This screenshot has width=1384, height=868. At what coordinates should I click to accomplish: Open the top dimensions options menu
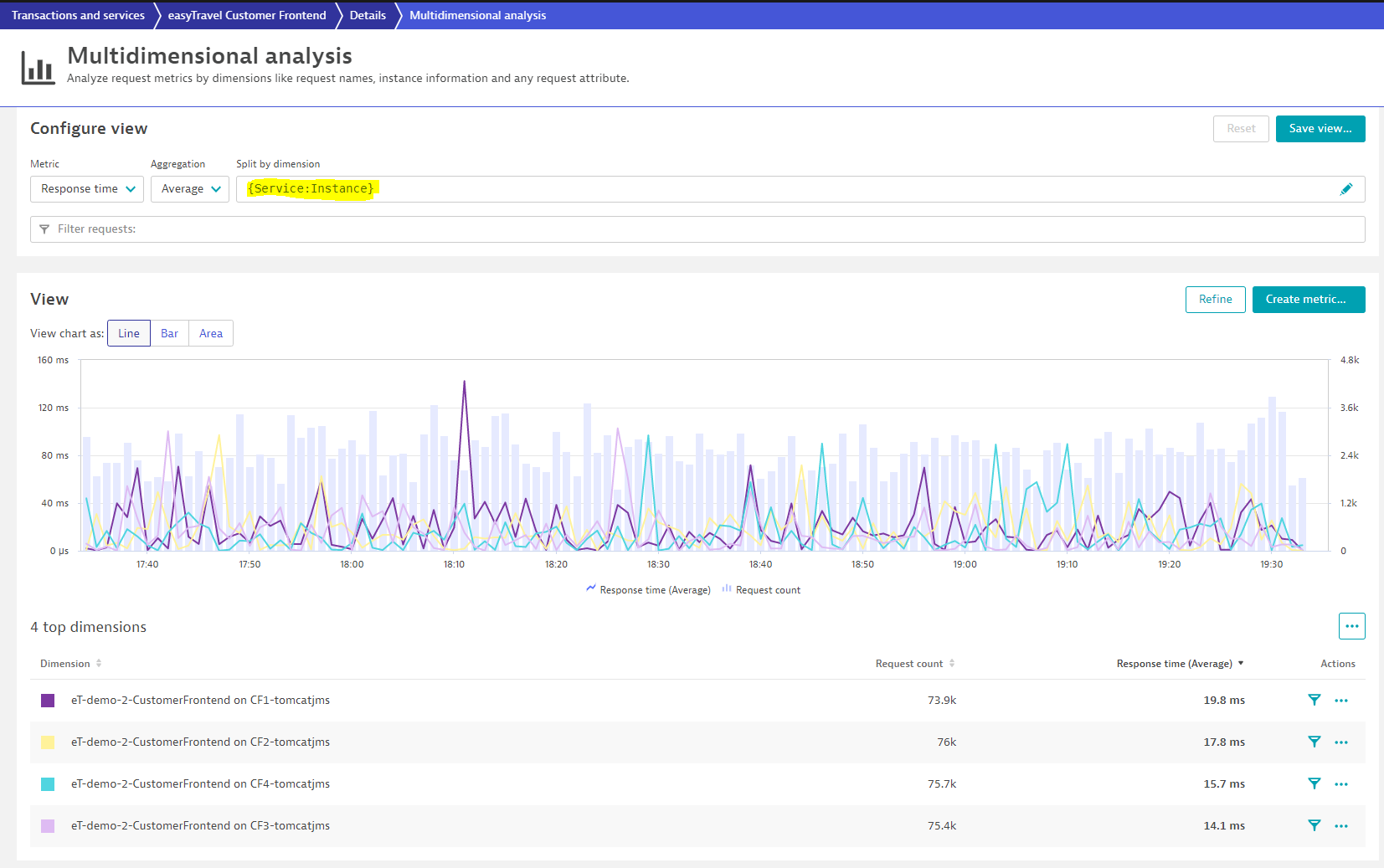[x=1351, y=626]
